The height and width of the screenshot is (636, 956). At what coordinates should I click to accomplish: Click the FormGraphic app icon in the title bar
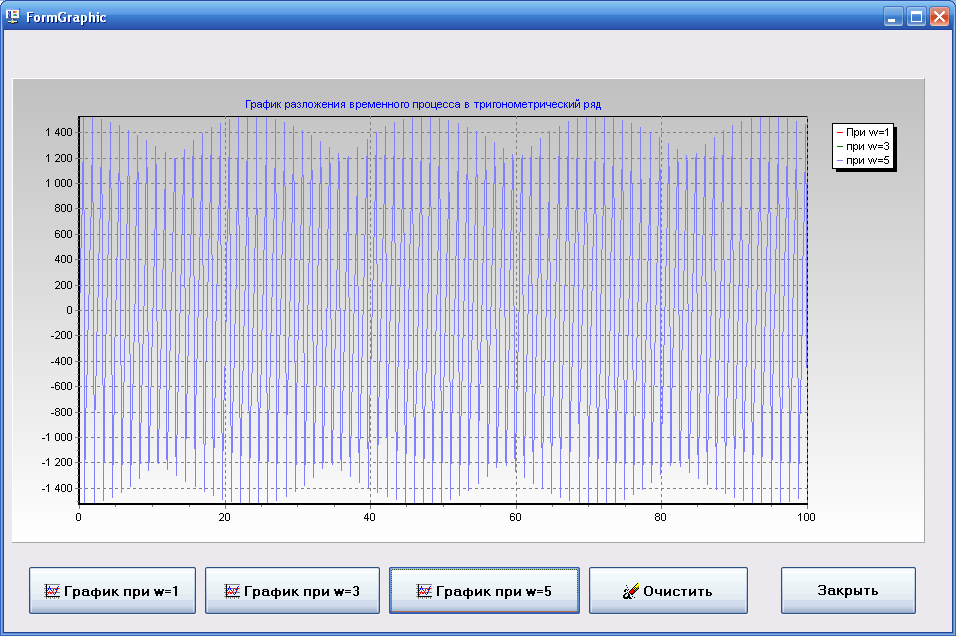click(12, 16)
